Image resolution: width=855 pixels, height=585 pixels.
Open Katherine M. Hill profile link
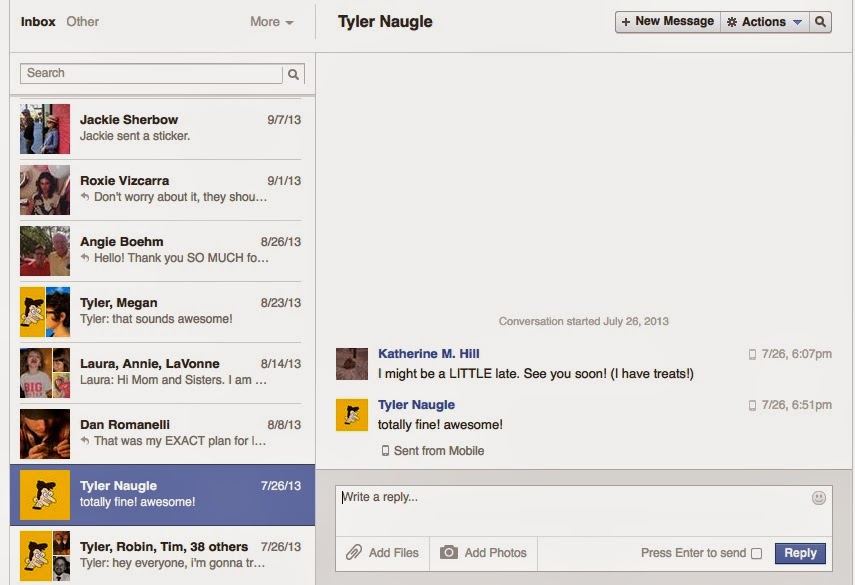429,354
